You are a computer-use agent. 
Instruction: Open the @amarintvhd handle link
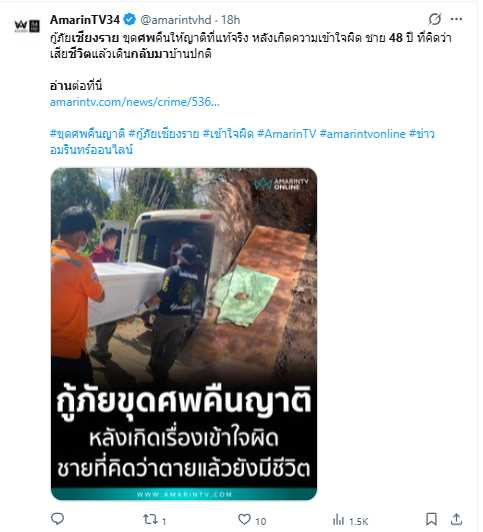176,20
